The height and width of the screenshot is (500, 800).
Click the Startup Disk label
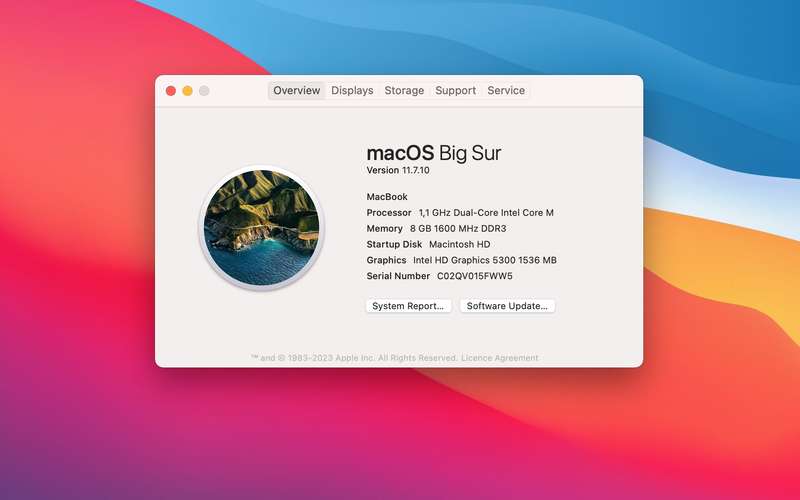(394, 244)
